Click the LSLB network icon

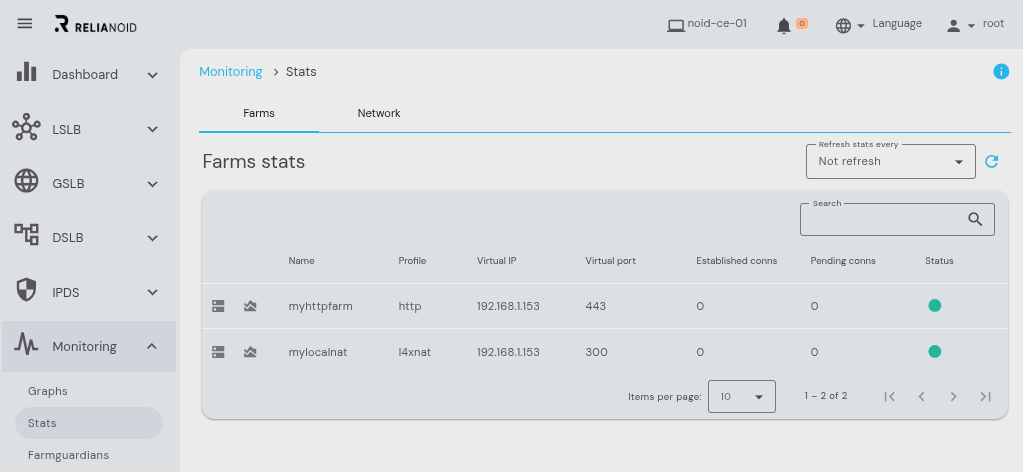point(26,127)
